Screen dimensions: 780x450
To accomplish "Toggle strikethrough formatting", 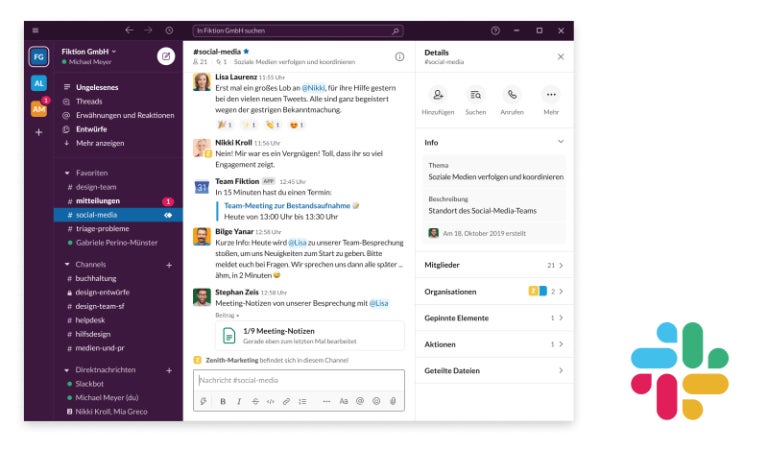I will (255, 401).
